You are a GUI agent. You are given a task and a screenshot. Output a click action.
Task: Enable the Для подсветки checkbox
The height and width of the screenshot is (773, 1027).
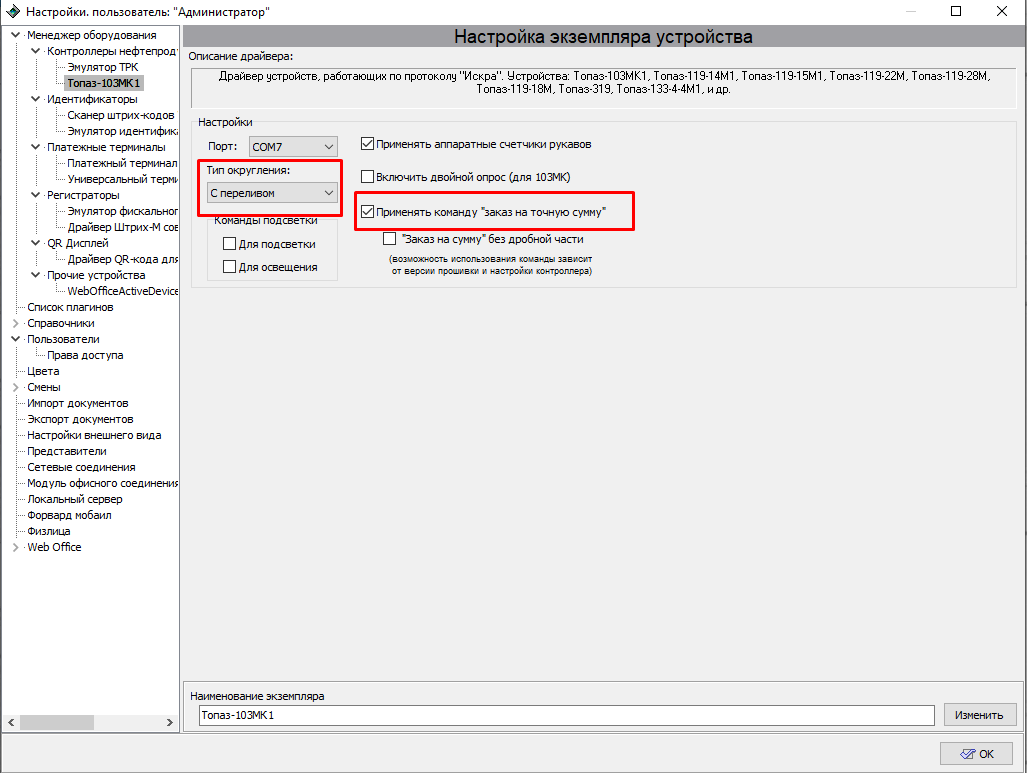click(229, 244)
